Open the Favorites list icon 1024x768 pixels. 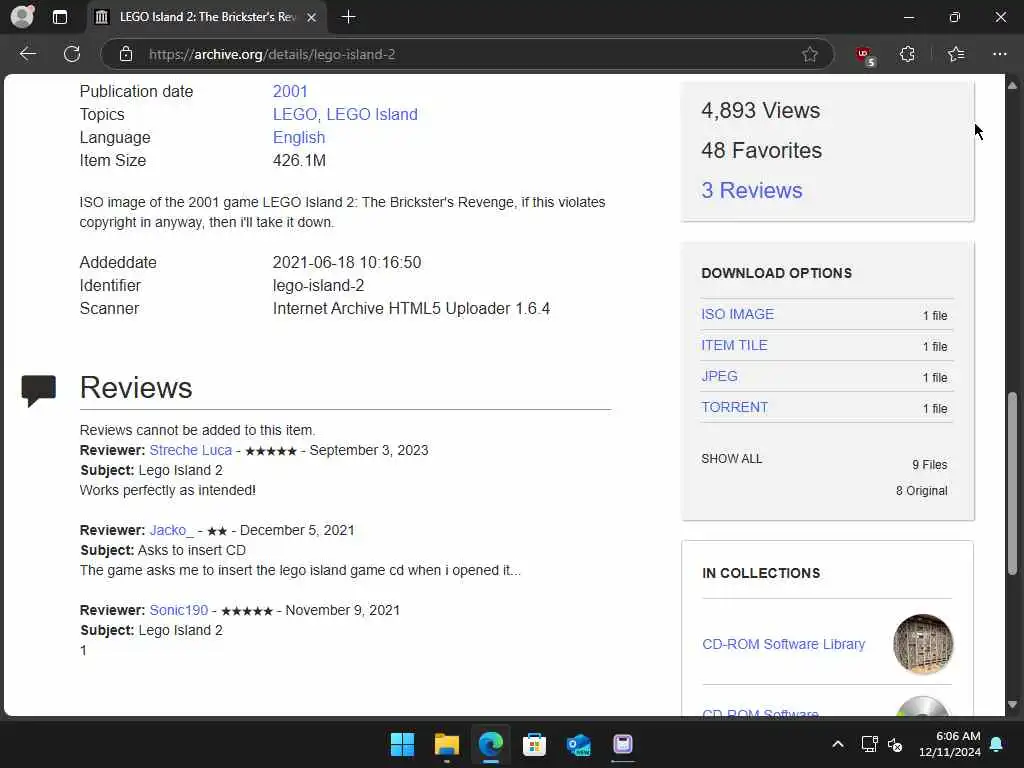956,54
